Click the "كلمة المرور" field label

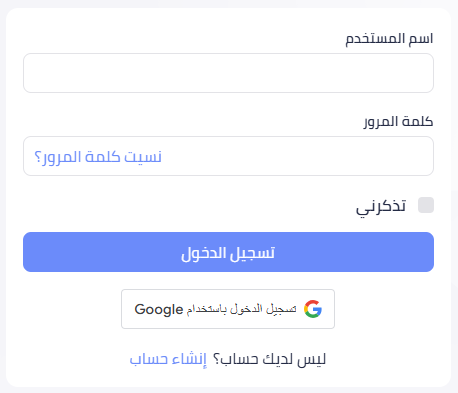398,122
